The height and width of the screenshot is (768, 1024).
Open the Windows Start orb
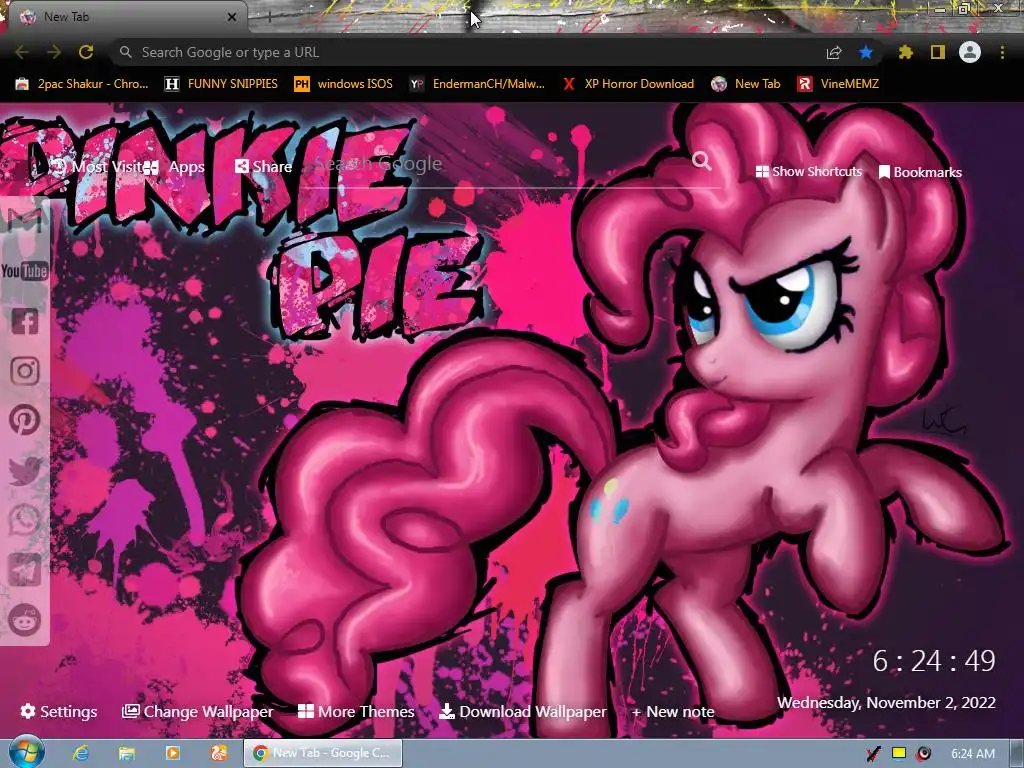click(27, 753)
